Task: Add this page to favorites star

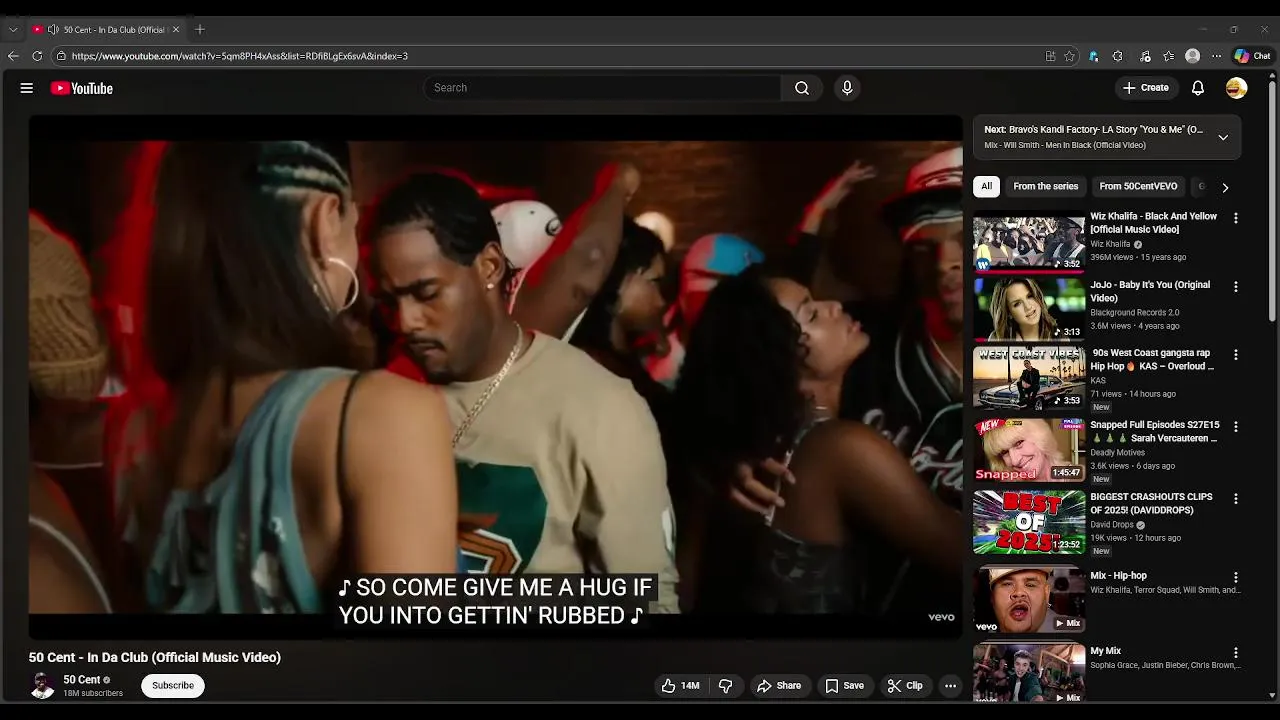Action: click(x=1069, y=56)
